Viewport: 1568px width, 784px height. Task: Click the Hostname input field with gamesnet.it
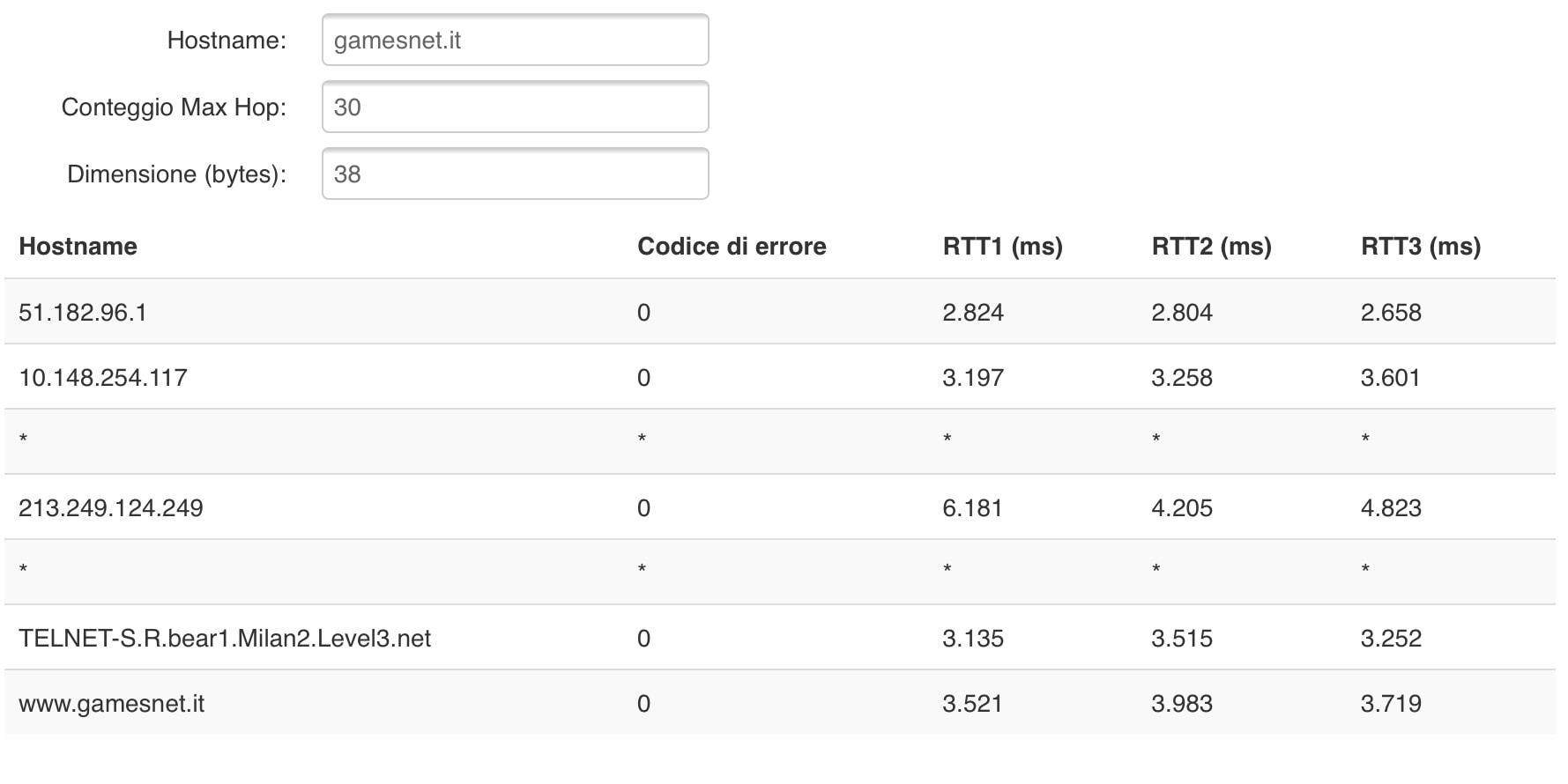515,41
